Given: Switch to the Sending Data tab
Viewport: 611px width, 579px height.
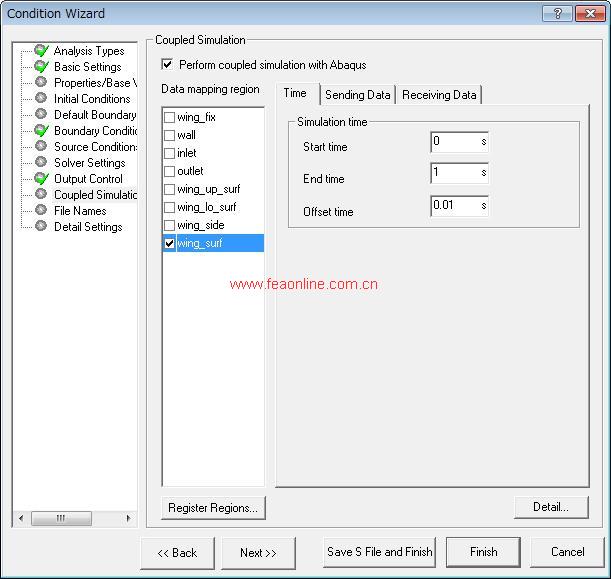Looking at the screenshot, I should [358, 95].
